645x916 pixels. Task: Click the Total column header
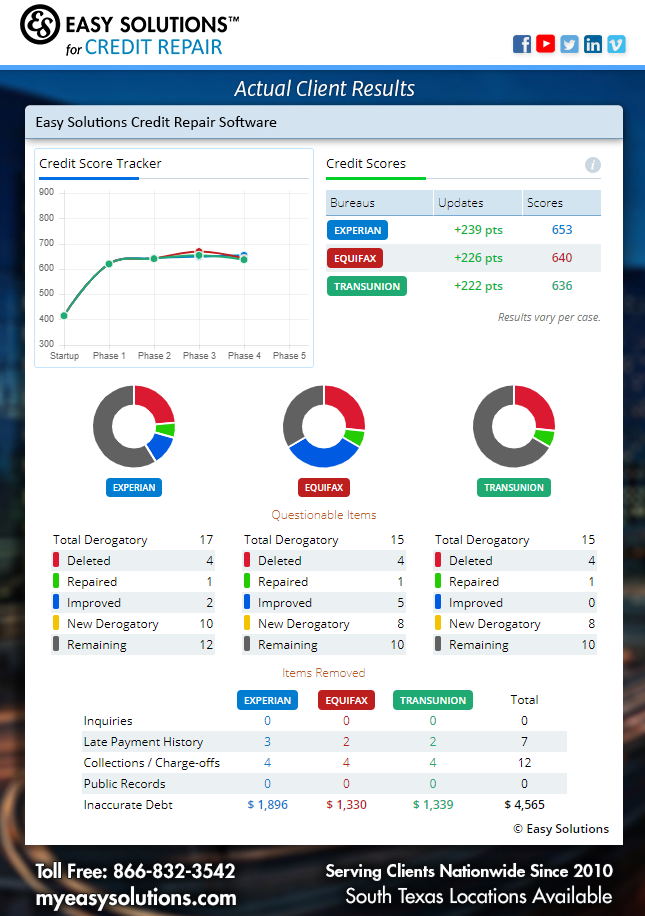(524, 700)
